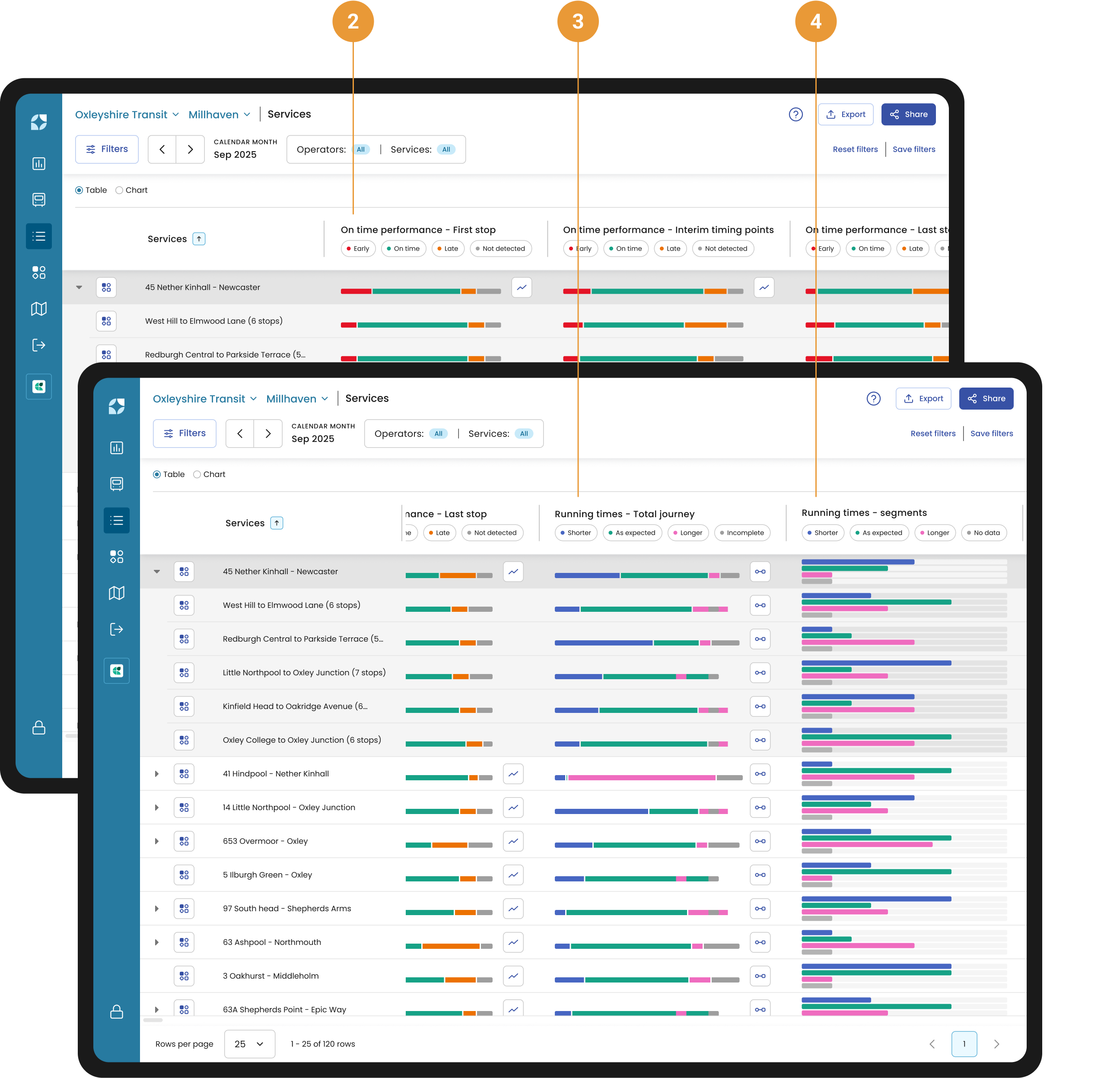Click the dashboard icon beside 3 Oakhurst - Middleholm

(x=184, y=976)
